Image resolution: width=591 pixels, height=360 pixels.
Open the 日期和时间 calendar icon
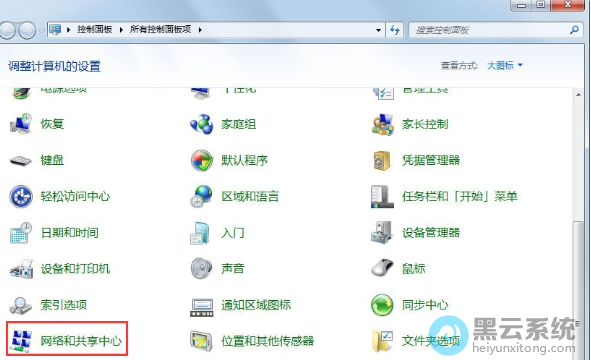(21, 233)
